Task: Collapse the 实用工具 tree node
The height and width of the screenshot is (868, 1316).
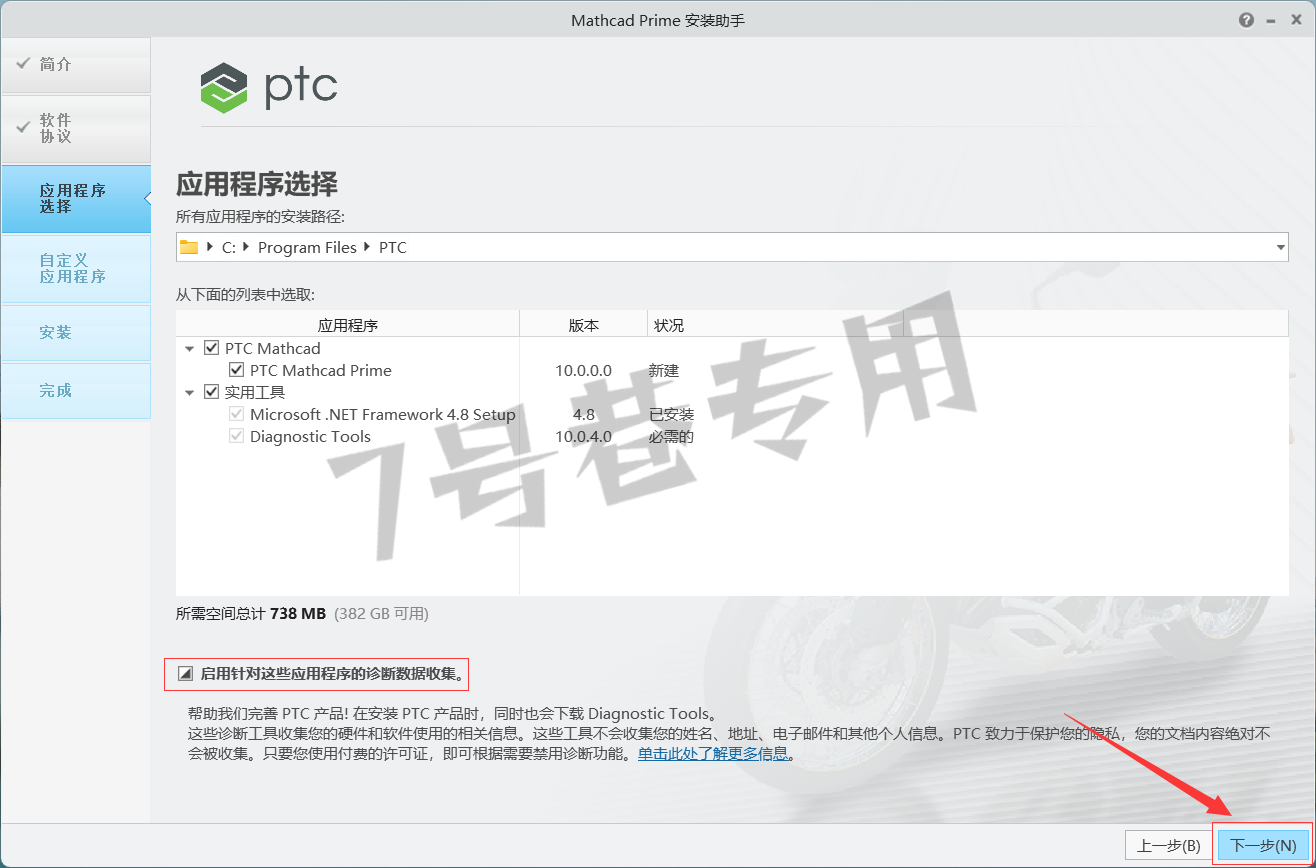Action: click(189, 393)
